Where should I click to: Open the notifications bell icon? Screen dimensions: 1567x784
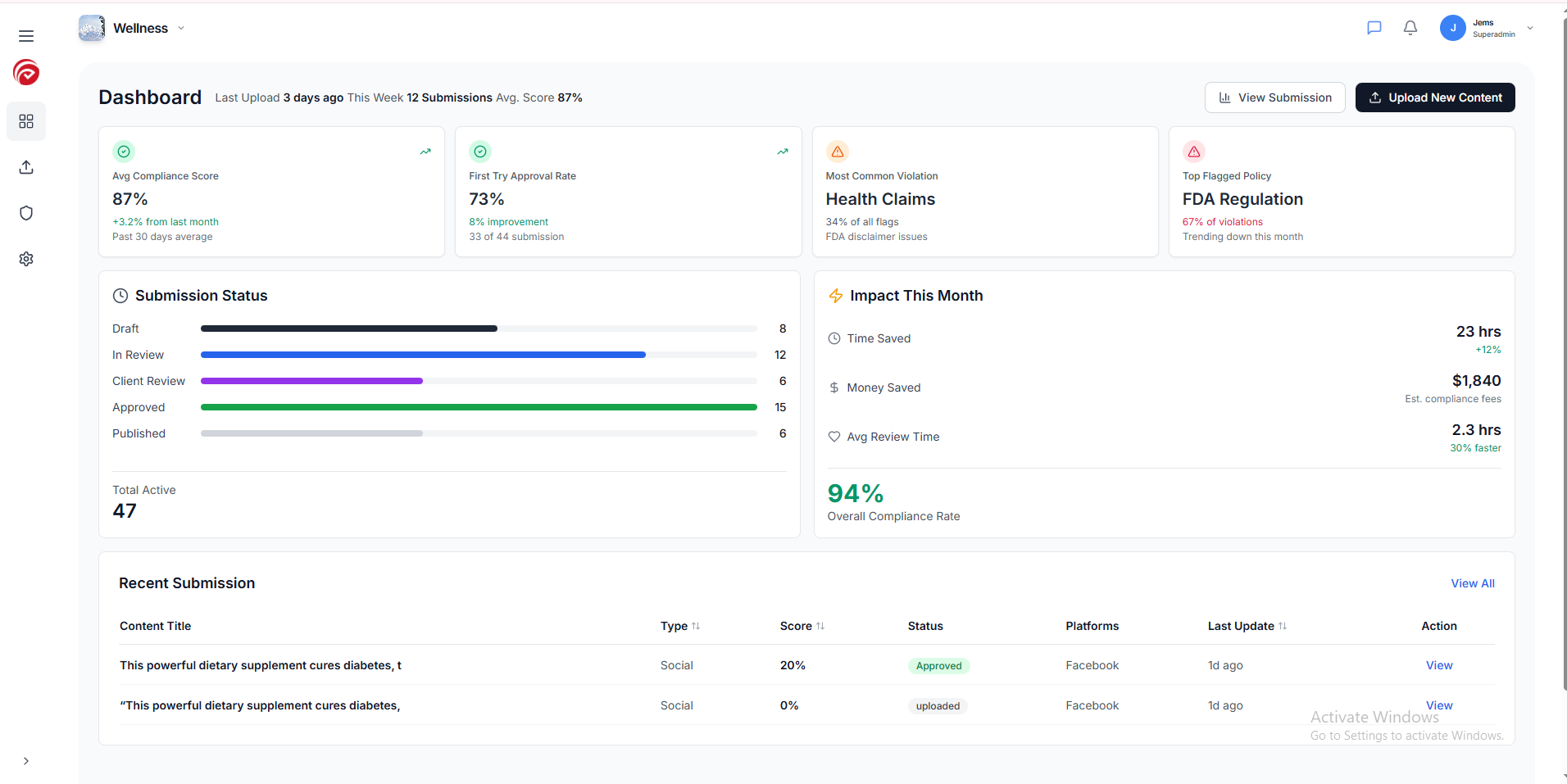point(1410,28)
